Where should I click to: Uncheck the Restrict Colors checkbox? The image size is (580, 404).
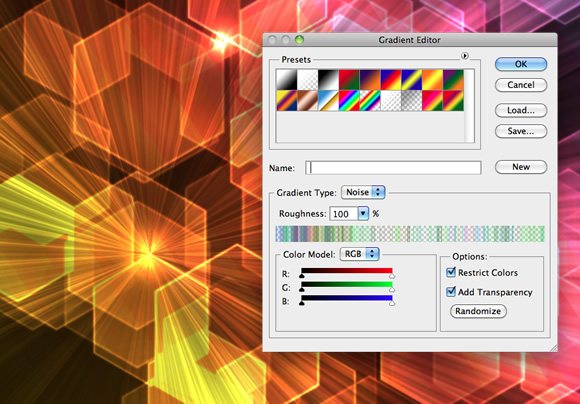pos(451,273)
